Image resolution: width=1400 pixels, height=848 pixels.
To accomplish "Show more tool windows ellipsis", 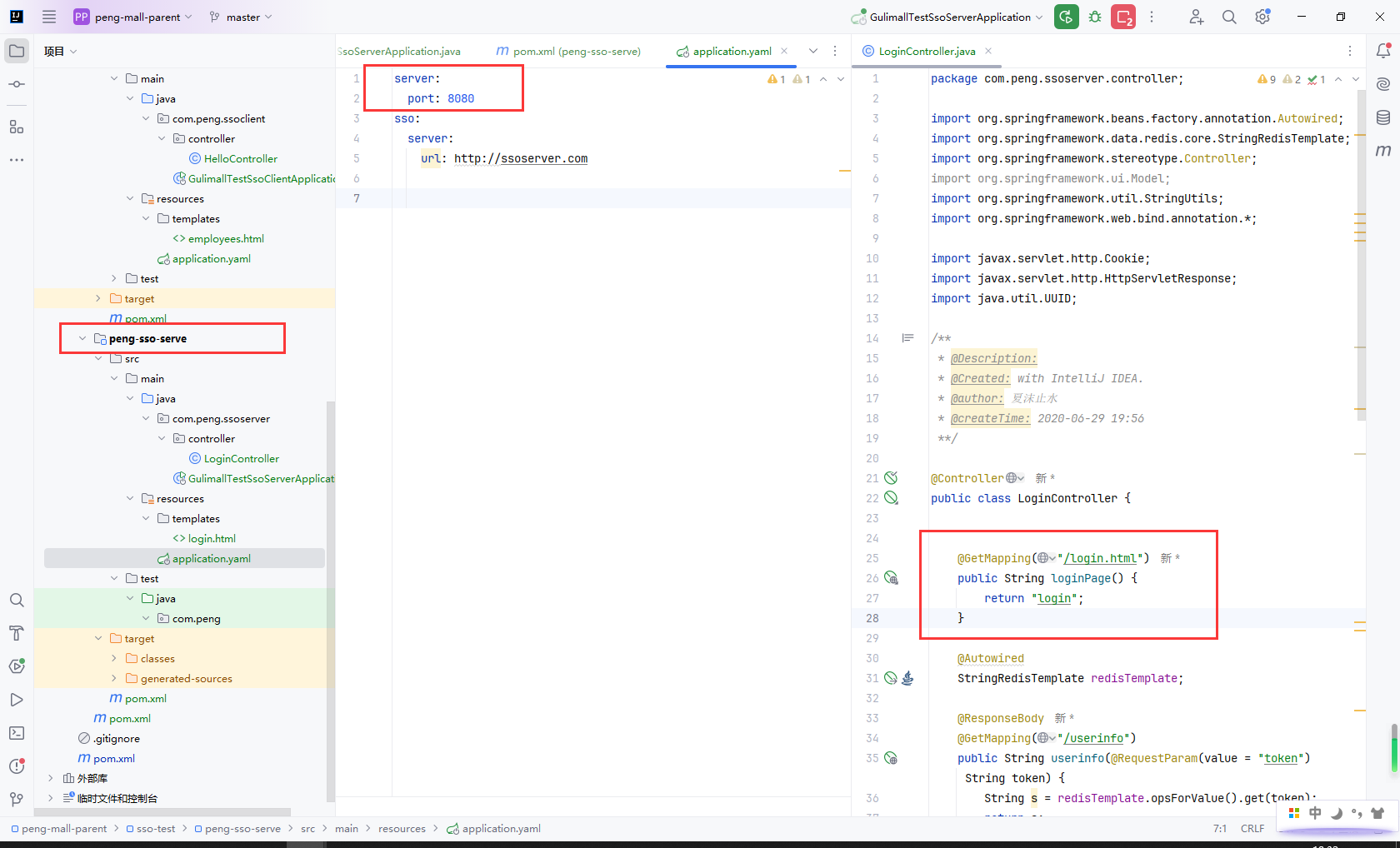I will [17, 159].
